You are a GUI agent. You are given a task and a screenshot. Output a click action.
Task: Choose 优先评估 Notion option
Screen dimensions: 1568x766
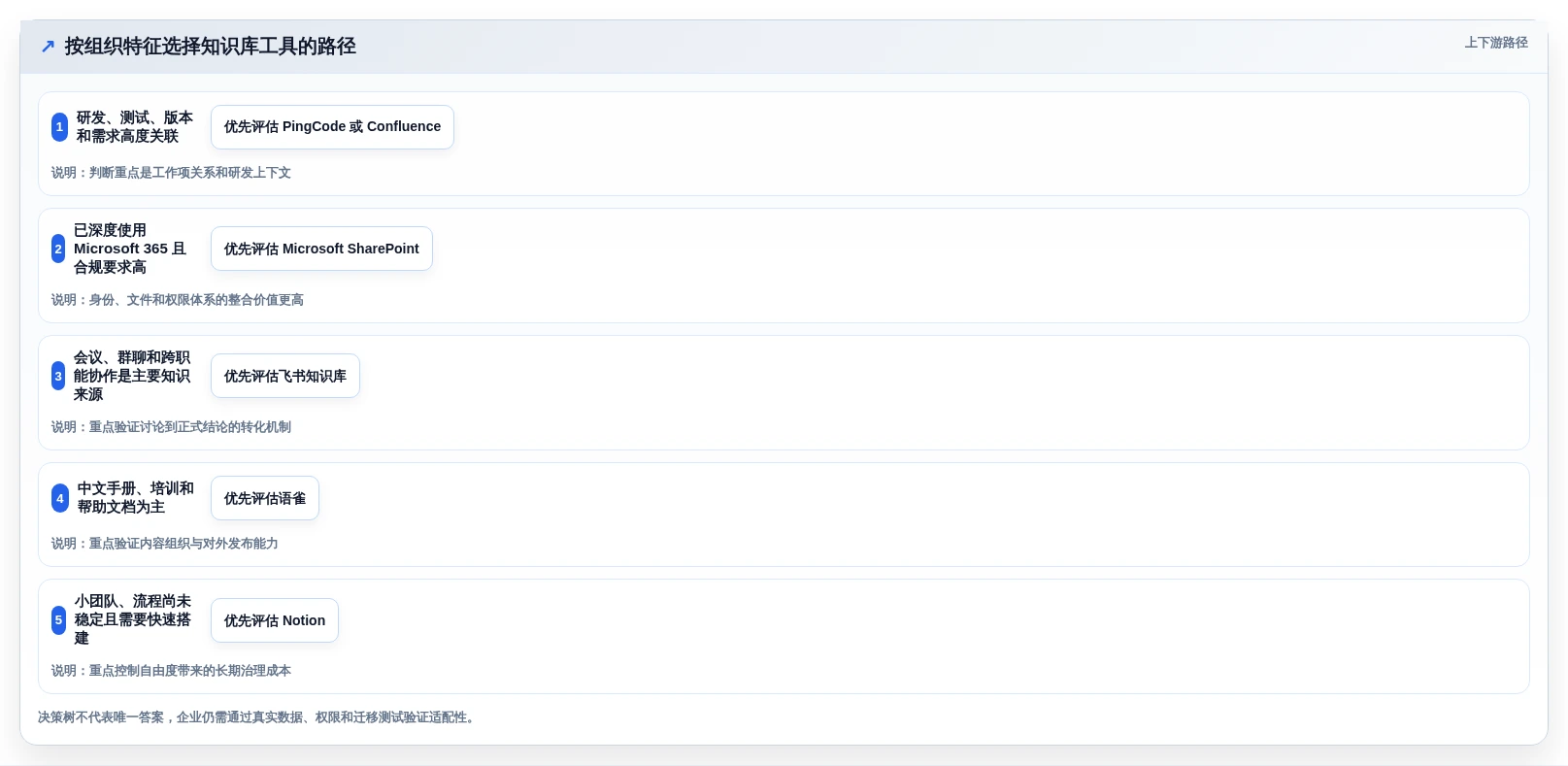coord(275,620)
